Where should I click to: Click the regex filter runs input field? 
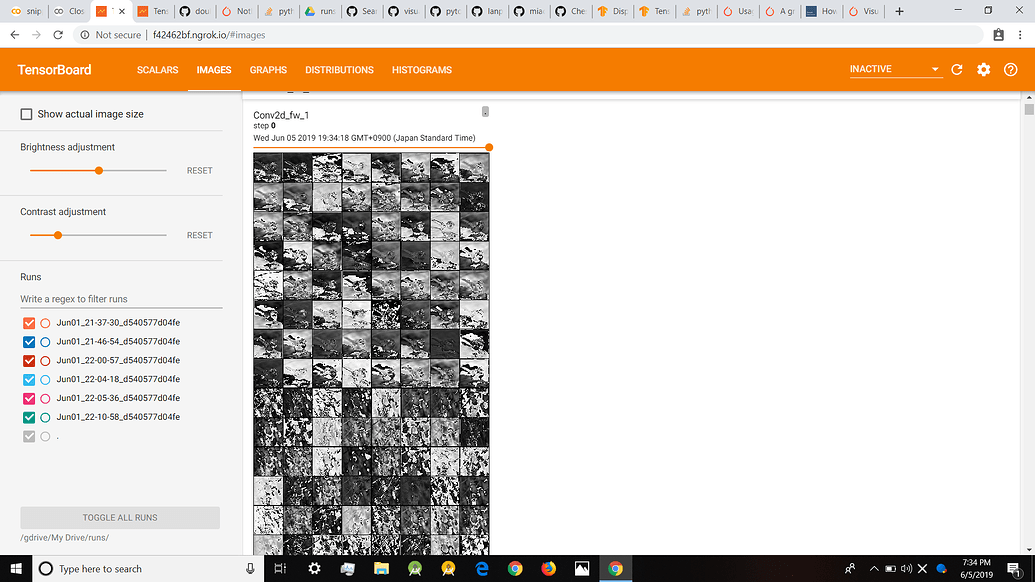(x=120, y=299)
